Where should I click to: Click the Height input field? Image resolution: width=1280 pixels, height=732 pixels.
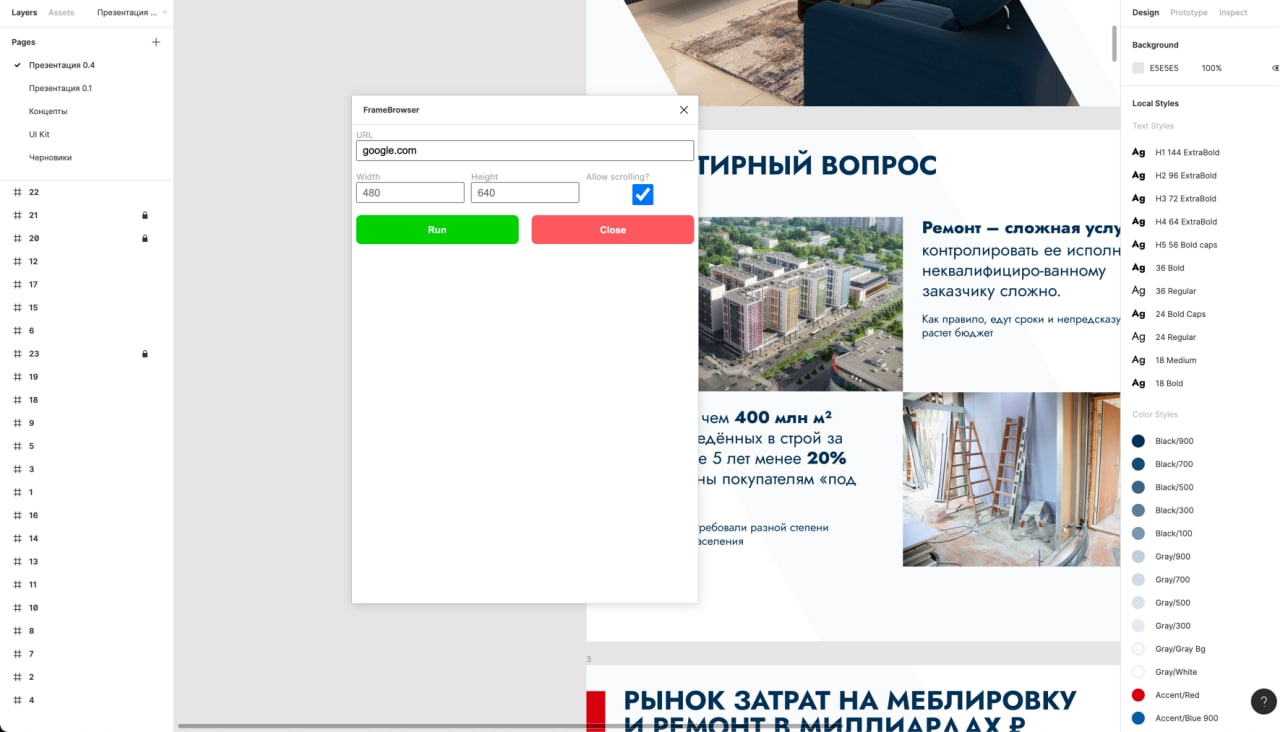click(525, 192)
